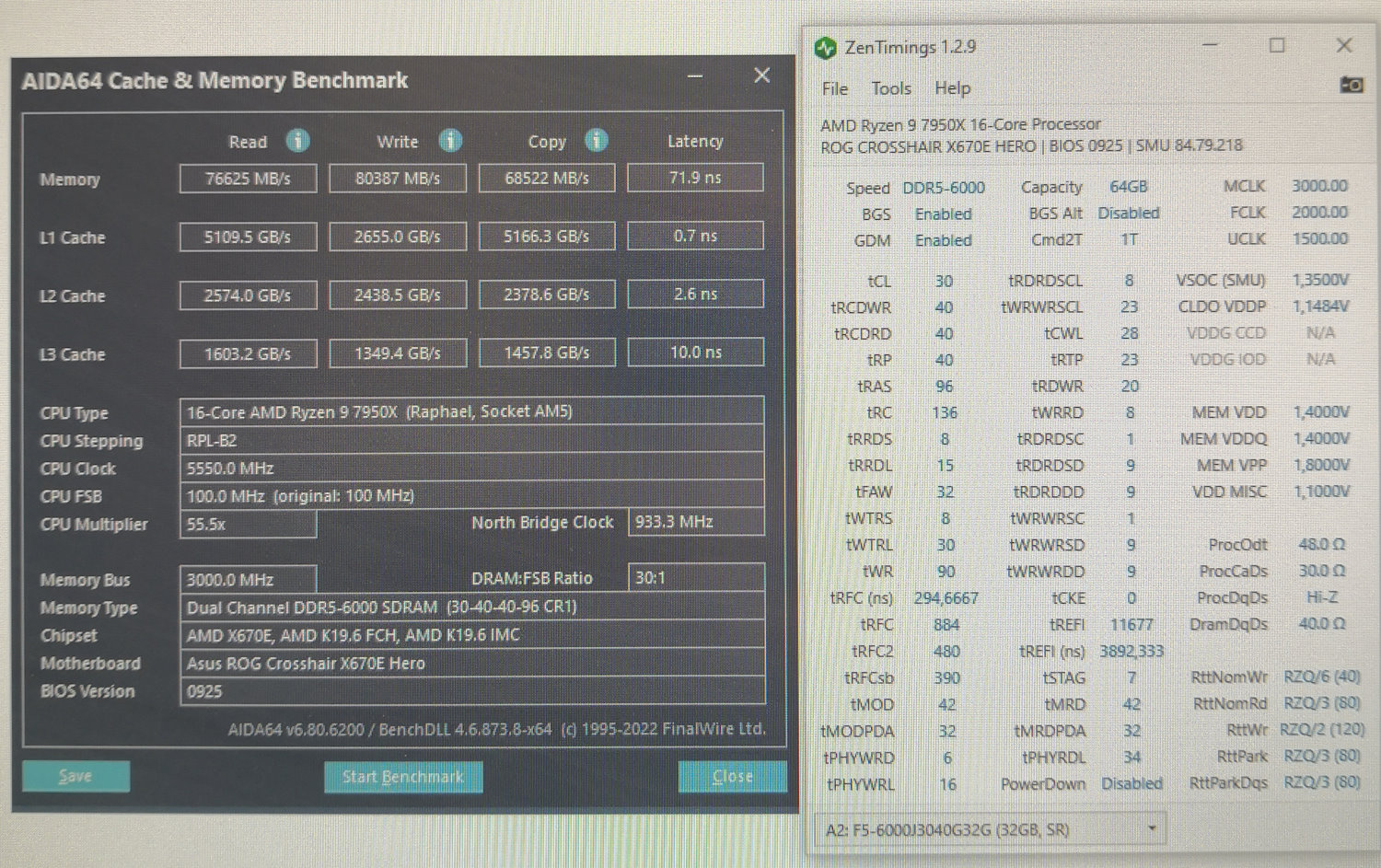Click the Copy info icon in AIDA64

coord(597,141)
